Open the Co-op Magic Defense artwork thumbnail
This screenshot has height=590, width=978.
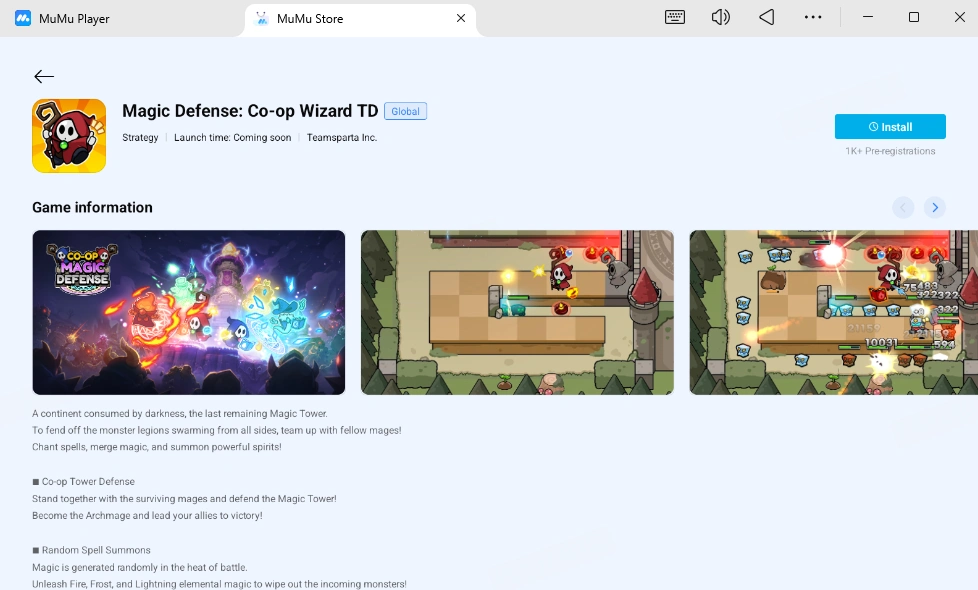(188, 312)
